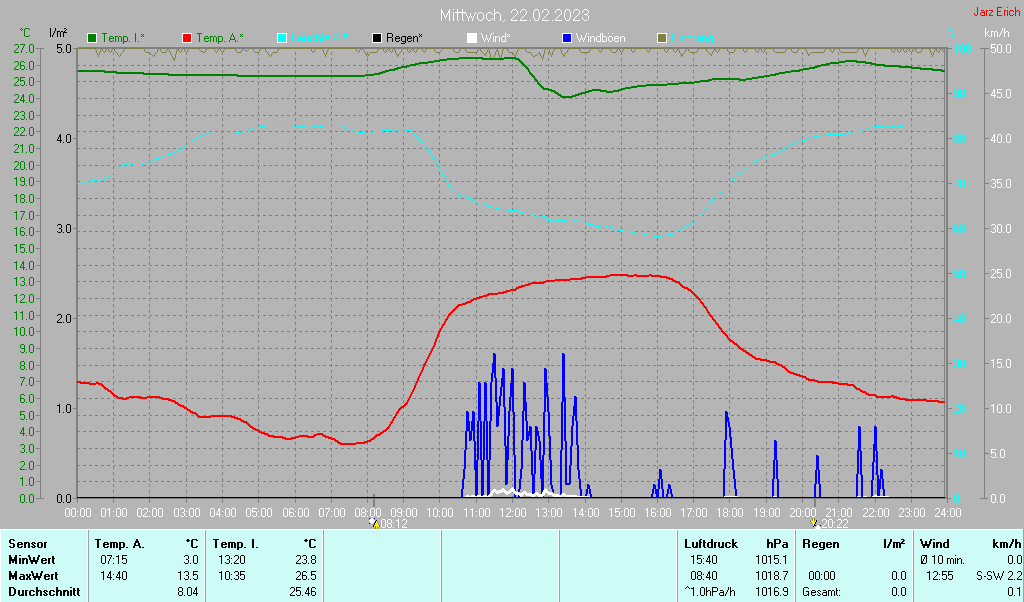Click the 20:22 sunset time text
Viewport: 1024px width, 602px height.
pyautogui.click(x=835, y=524)
